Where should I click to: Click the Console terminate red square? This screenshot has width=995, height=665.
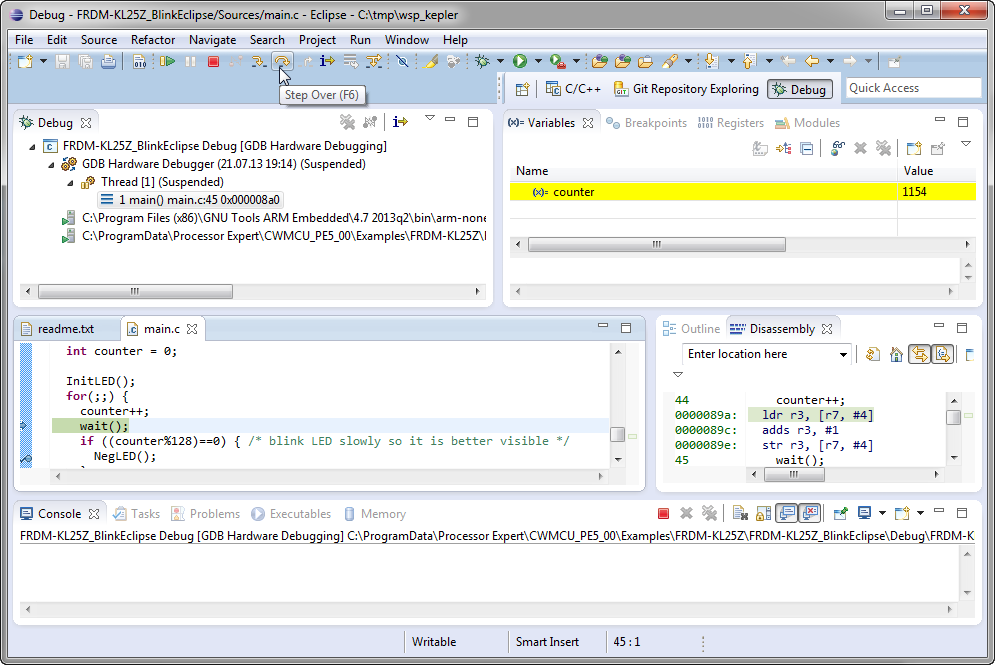(x=664, y=513)
